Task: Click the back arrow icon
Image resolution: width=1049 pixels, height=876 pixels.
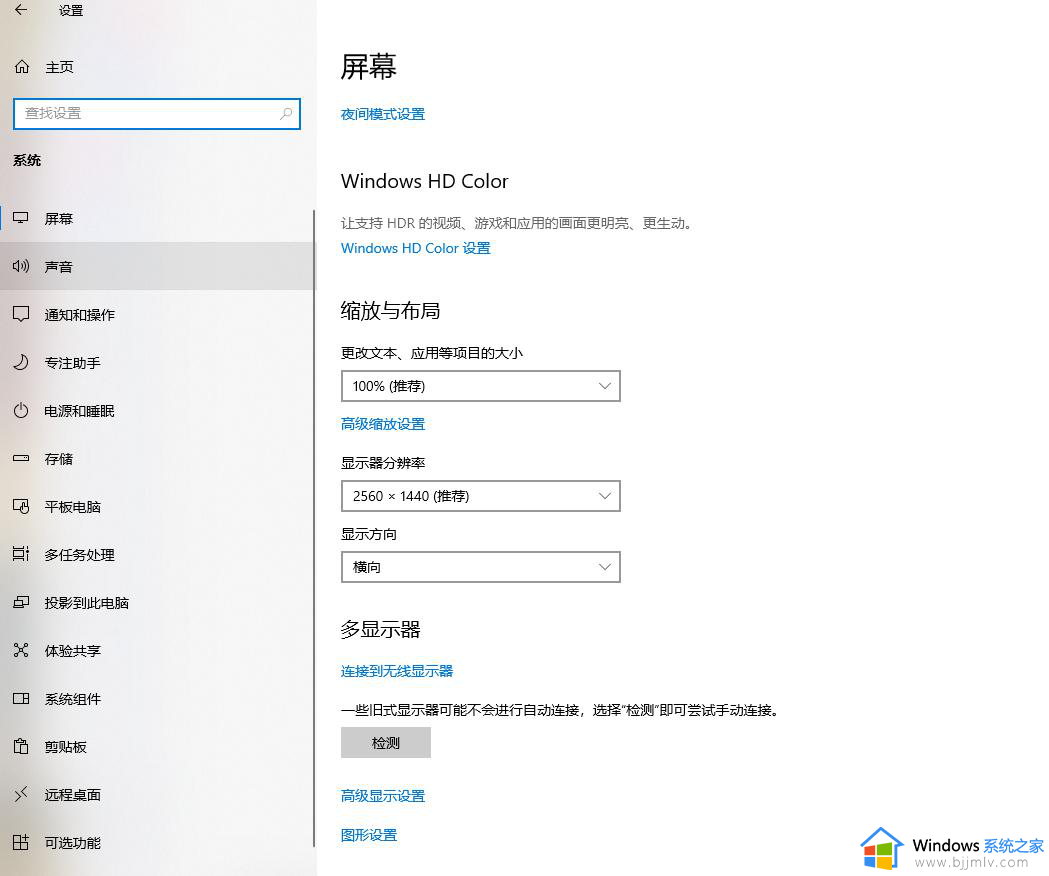Action: point(21,9)
